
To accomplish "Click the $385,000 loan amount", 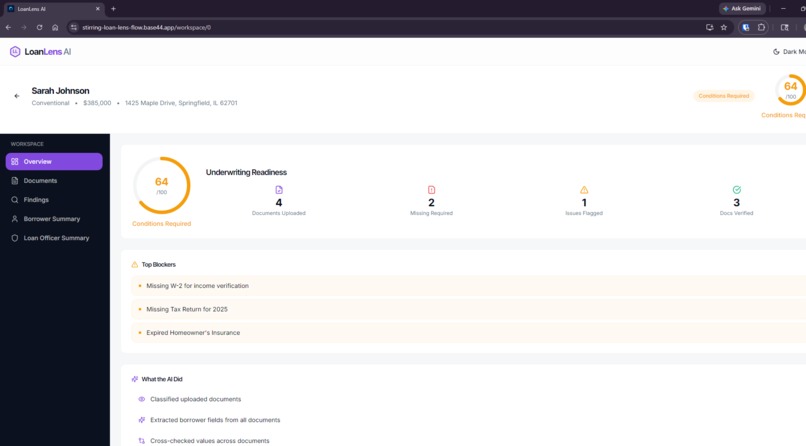I will click(x=97, y=103).
